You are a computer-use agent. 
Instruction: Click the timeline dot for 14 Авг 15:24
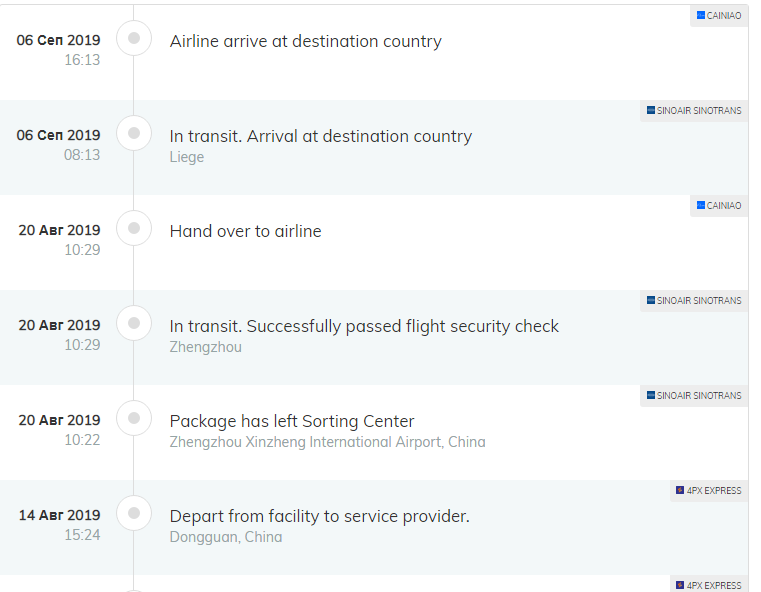point(134,513)
